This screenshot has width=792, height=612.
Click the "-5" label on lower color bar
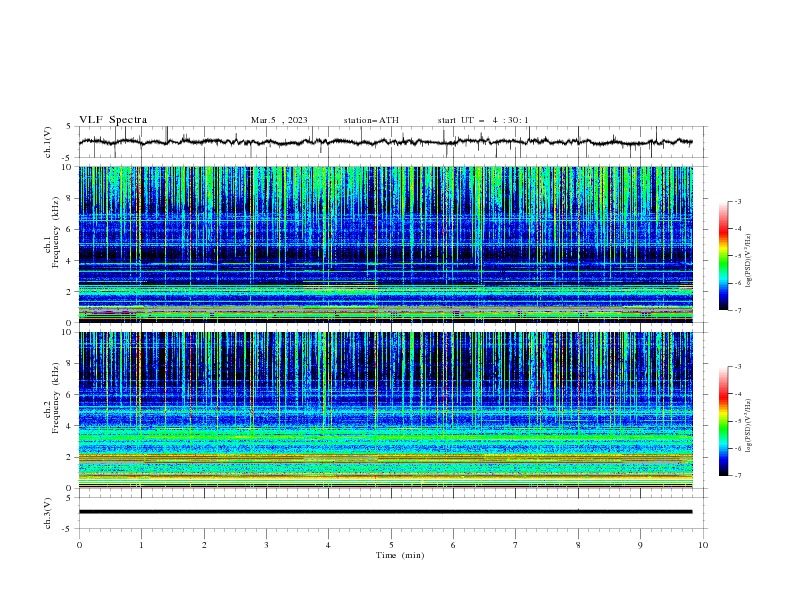pos(737,421)
